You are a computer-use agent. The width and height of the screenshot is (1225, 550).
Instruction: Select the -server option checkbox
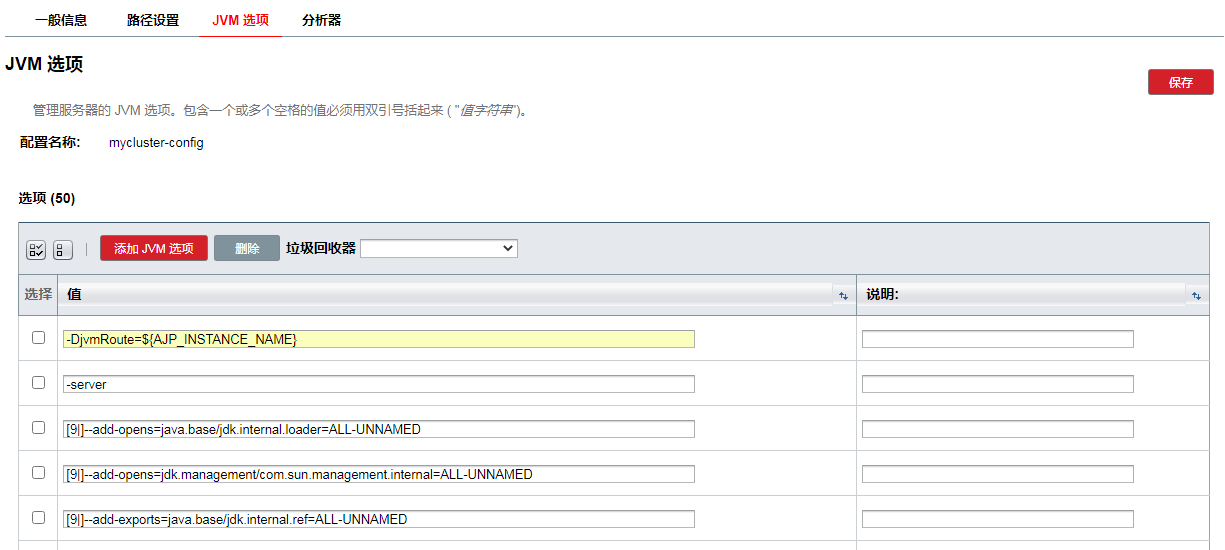coord(38,383)
